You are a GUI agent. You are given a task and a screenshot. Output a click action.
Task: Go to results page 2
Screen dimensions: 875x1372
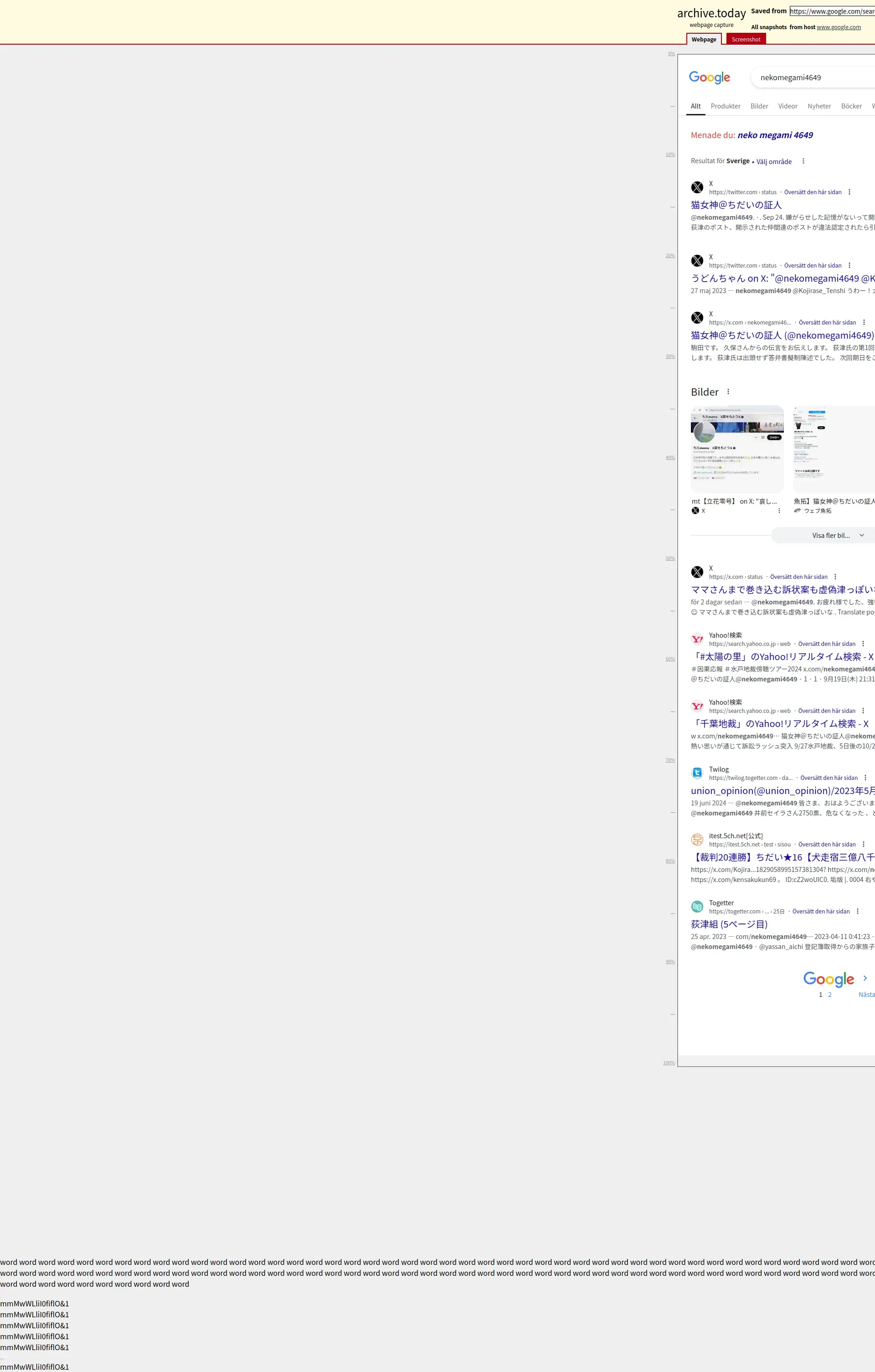coord(829,995)
